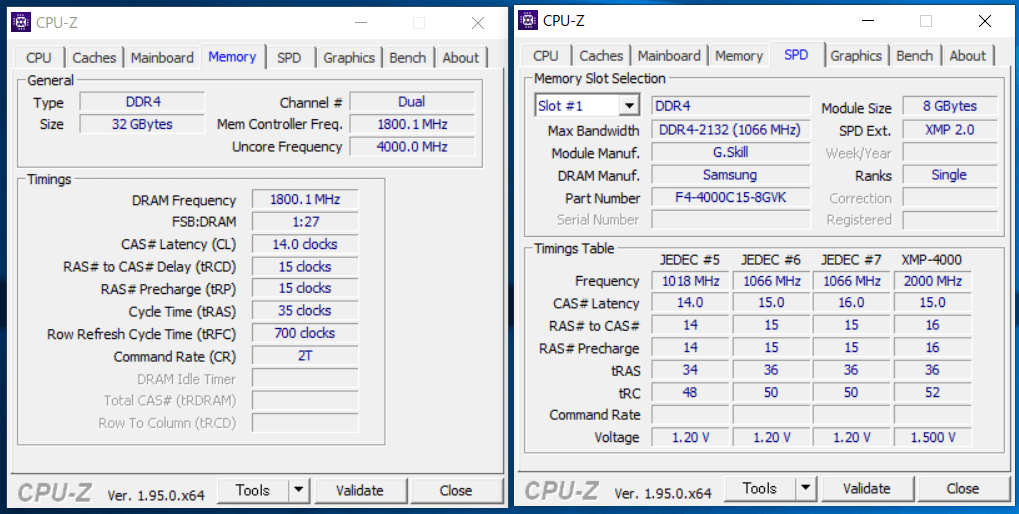Image resolution: width=1019 pixels, height=514 pixels.
Task: Select Mainboard tab in left window
Action: pyautogui.click(x=162, y=58)
